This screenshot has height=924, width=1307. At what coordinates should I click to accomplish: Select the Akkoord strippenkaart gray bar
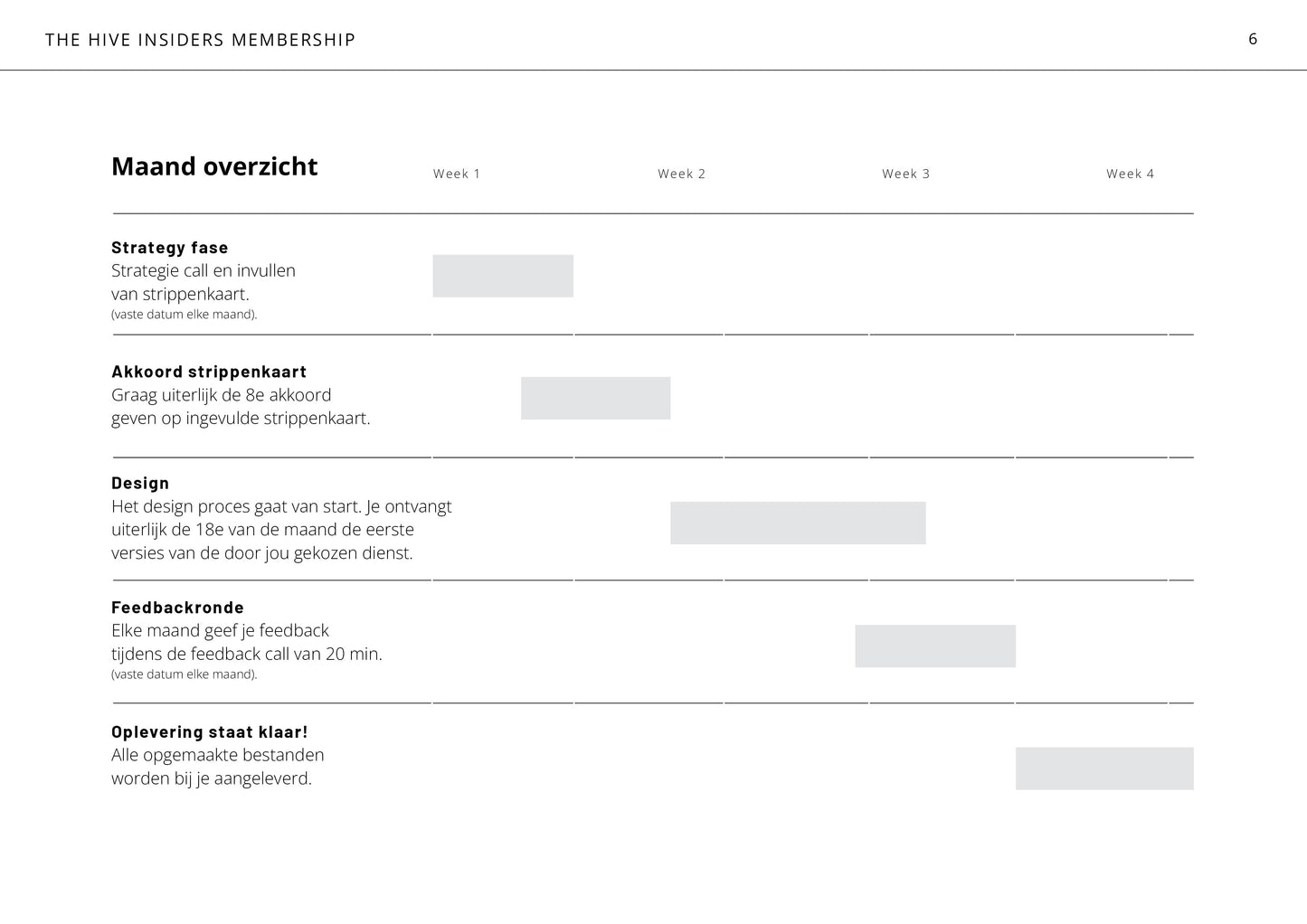595,398
